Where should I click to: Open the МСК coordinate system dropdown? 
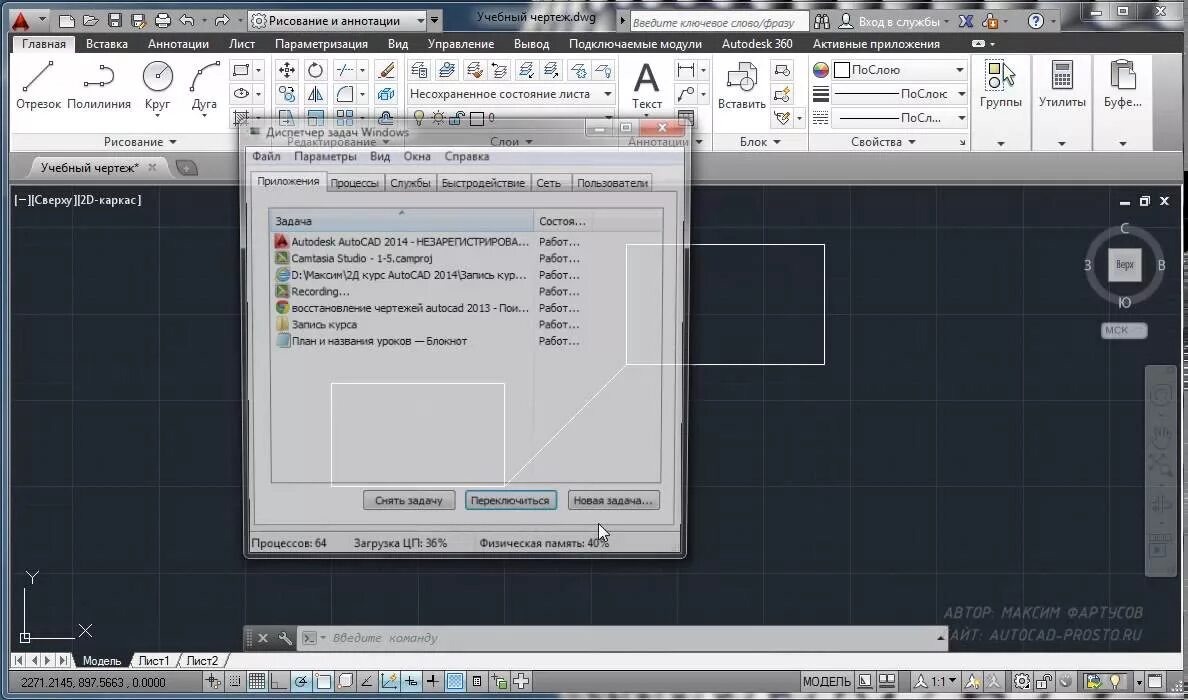point(1124,330)
